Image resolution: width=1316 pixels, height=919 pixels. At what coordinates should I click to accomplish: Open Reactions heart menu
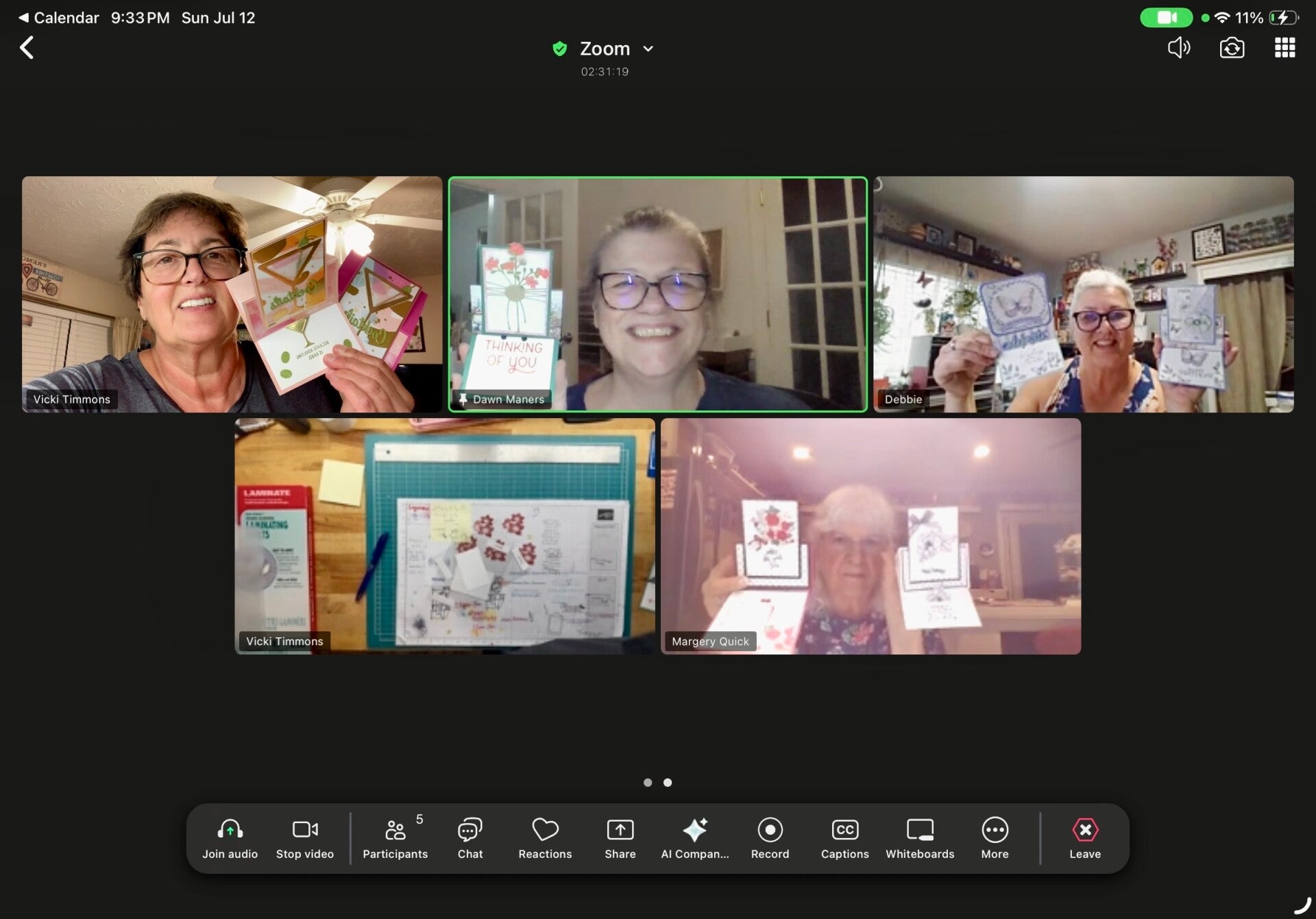tap(546, 838)
